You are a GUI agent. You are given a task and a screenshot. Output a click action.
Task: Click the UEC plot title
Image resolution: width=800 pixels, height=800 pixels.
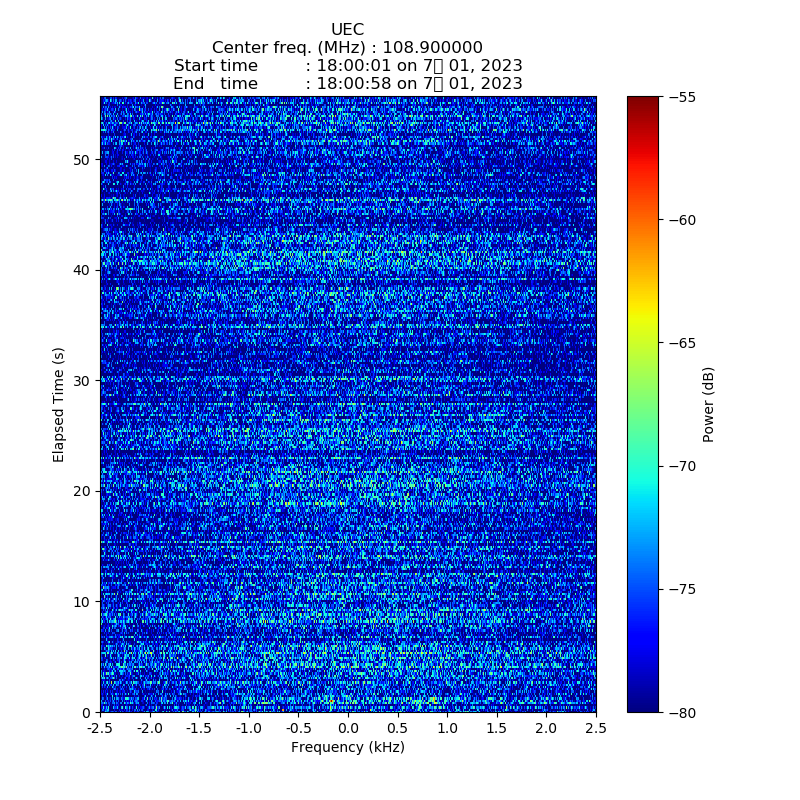pos(347,30)
